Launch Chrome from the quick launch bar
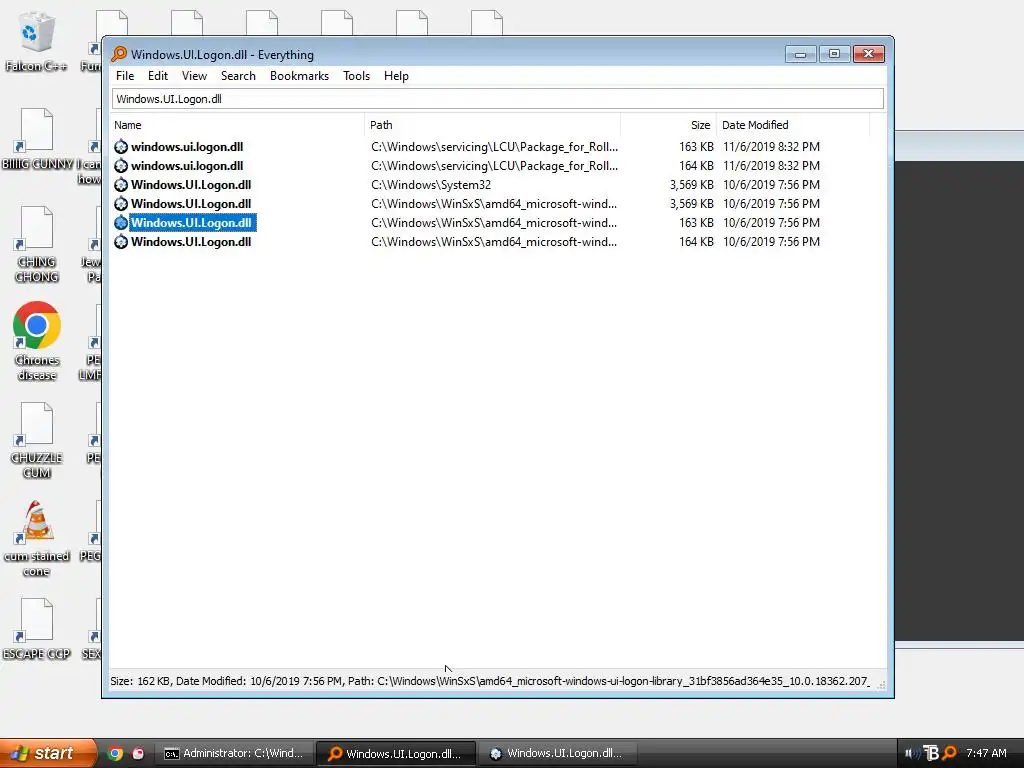This screenshot has width=1024, height=768. tap(115, 753)
